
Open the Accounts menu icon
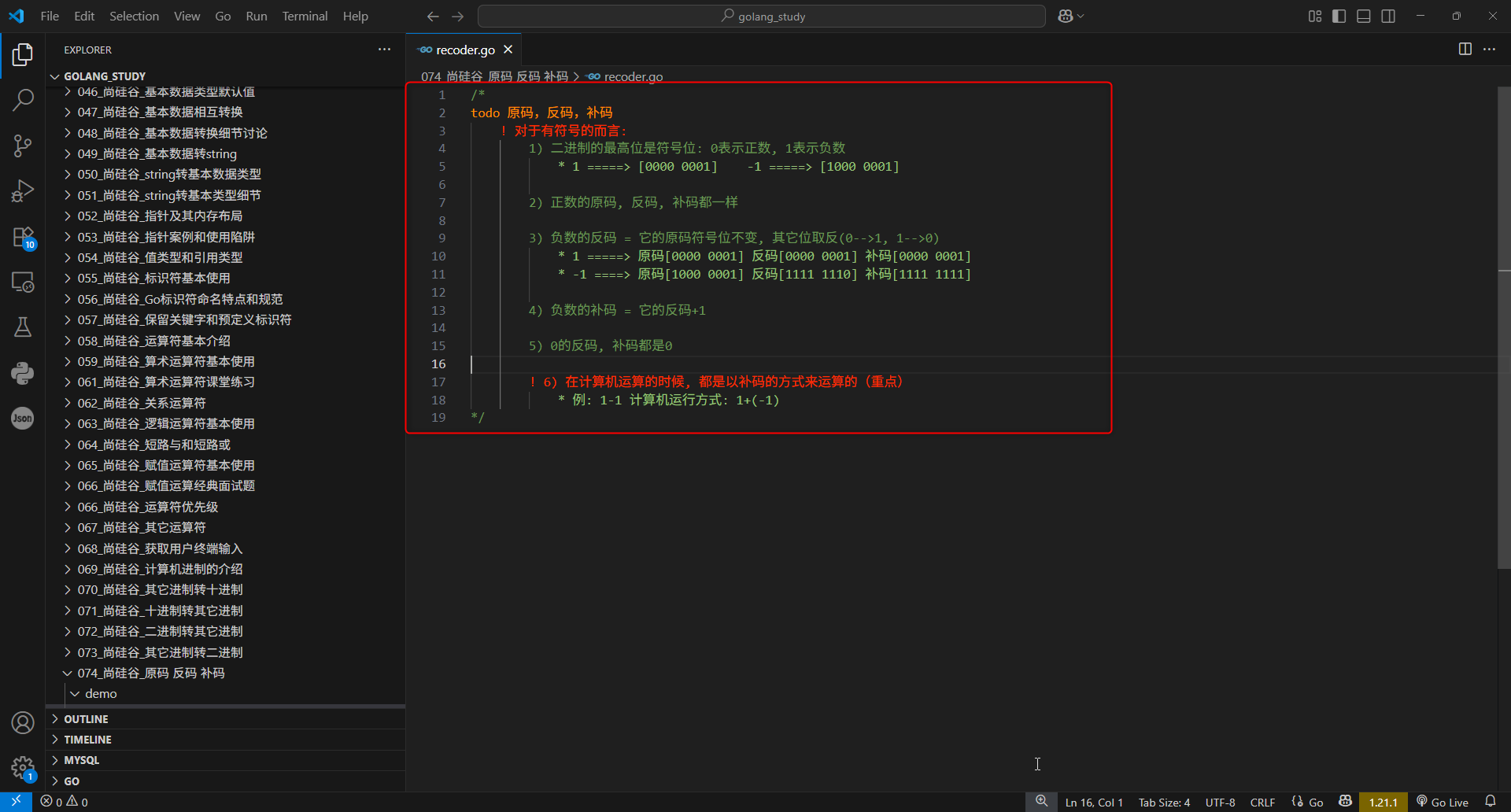click(23, 722)
